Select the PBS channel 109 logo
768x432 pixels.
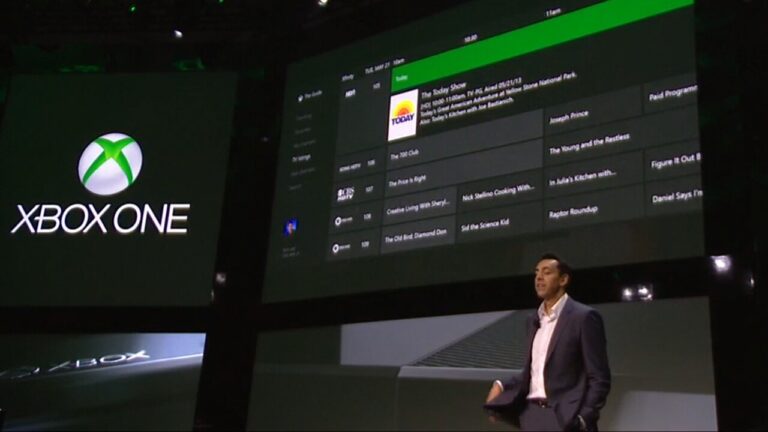point(341,248)
